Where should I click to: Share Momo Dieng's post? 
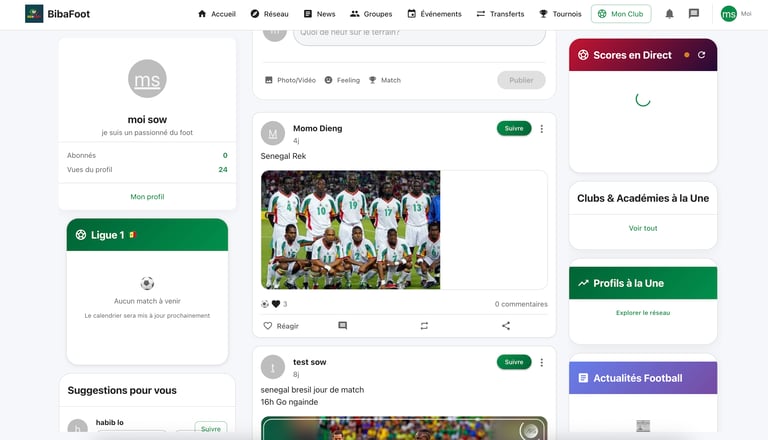[x=506, y=326]
